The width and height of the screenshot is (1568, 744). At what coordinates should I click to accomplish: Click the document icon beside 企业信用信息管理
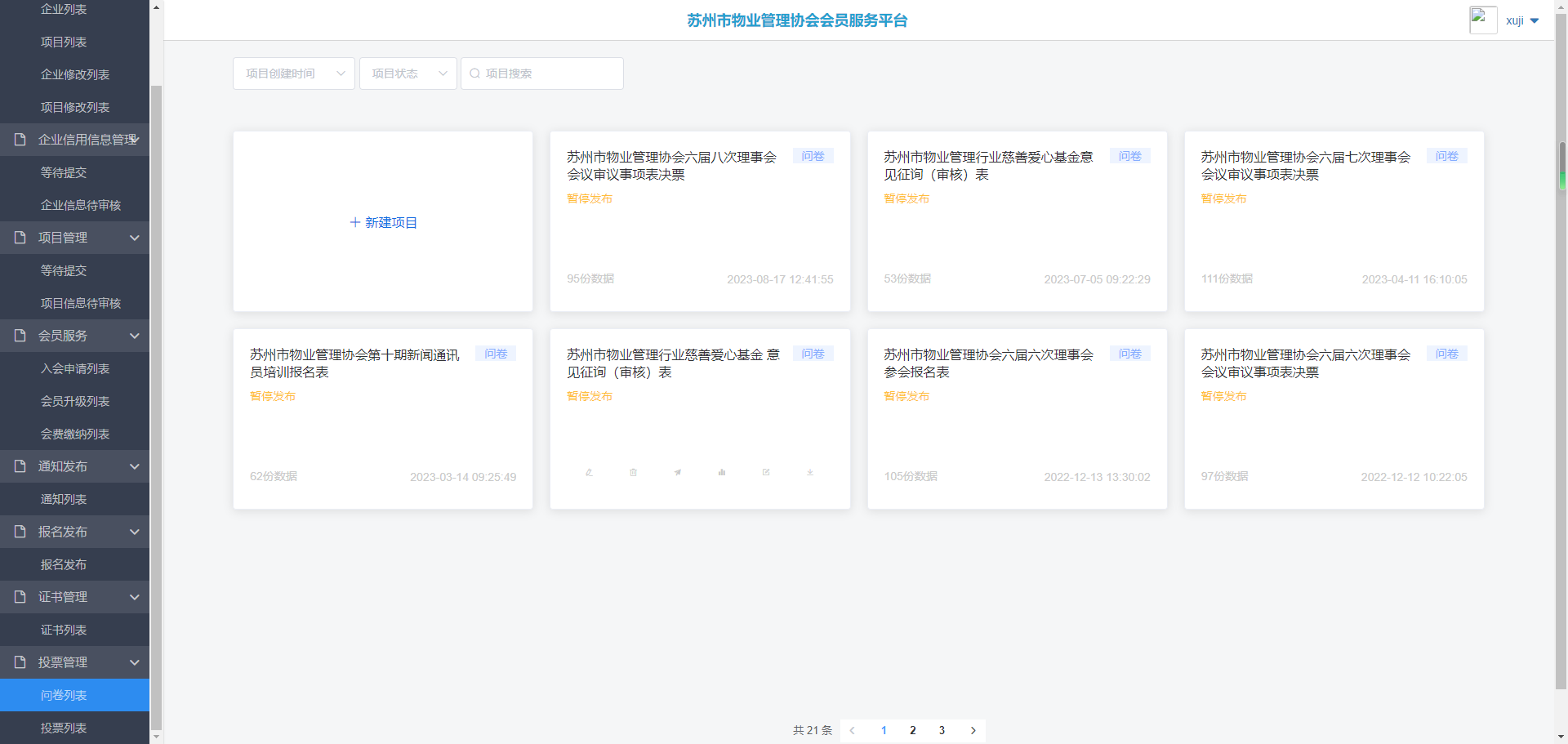pos(20,140)
